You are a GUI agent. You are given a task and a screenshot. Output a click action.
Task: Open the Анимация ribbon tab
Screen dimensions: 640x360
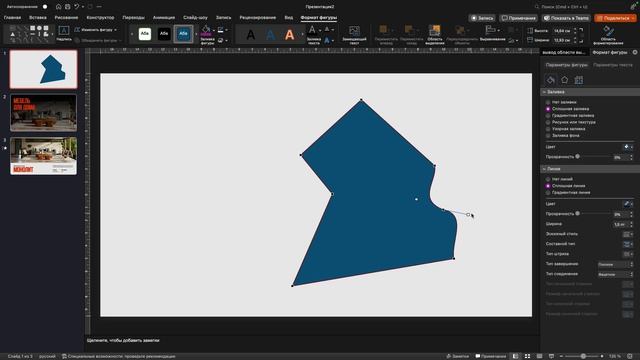coord(164,18)
